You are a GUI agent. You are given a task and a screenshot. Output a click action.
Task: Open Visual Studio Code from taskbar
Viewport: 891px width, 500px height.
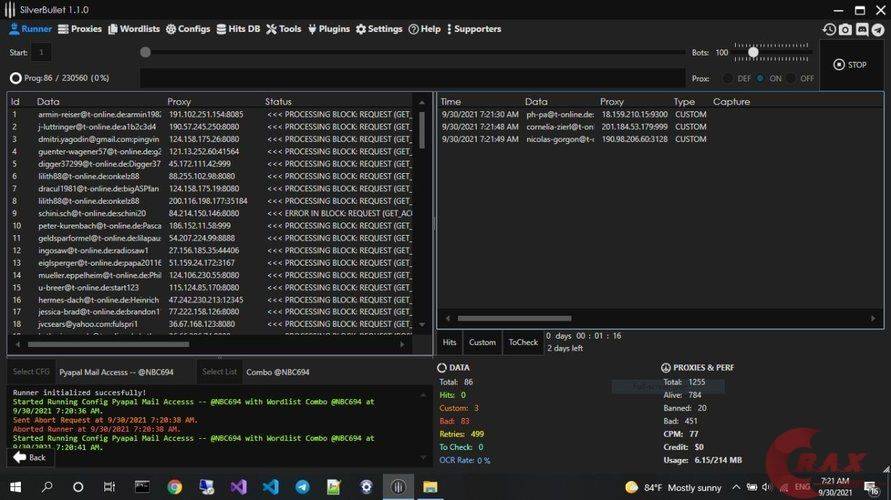[x=270, y=487]
